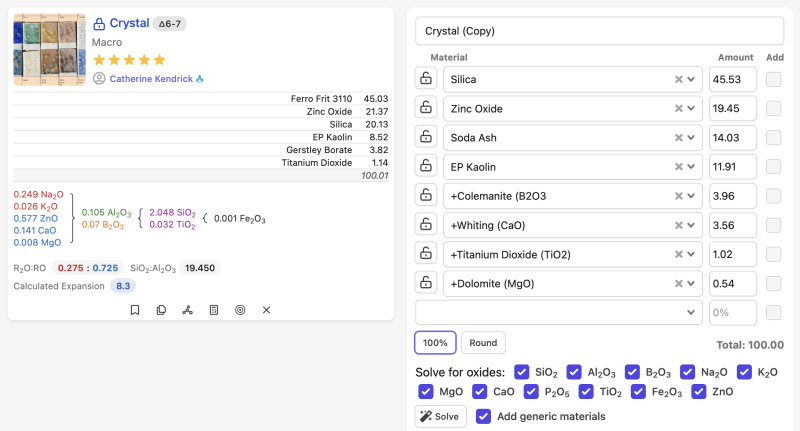The height and width of the screenshot is (431, 800).
Task: Check the Add box for EP Kaolin
Action: click(774, 166)
